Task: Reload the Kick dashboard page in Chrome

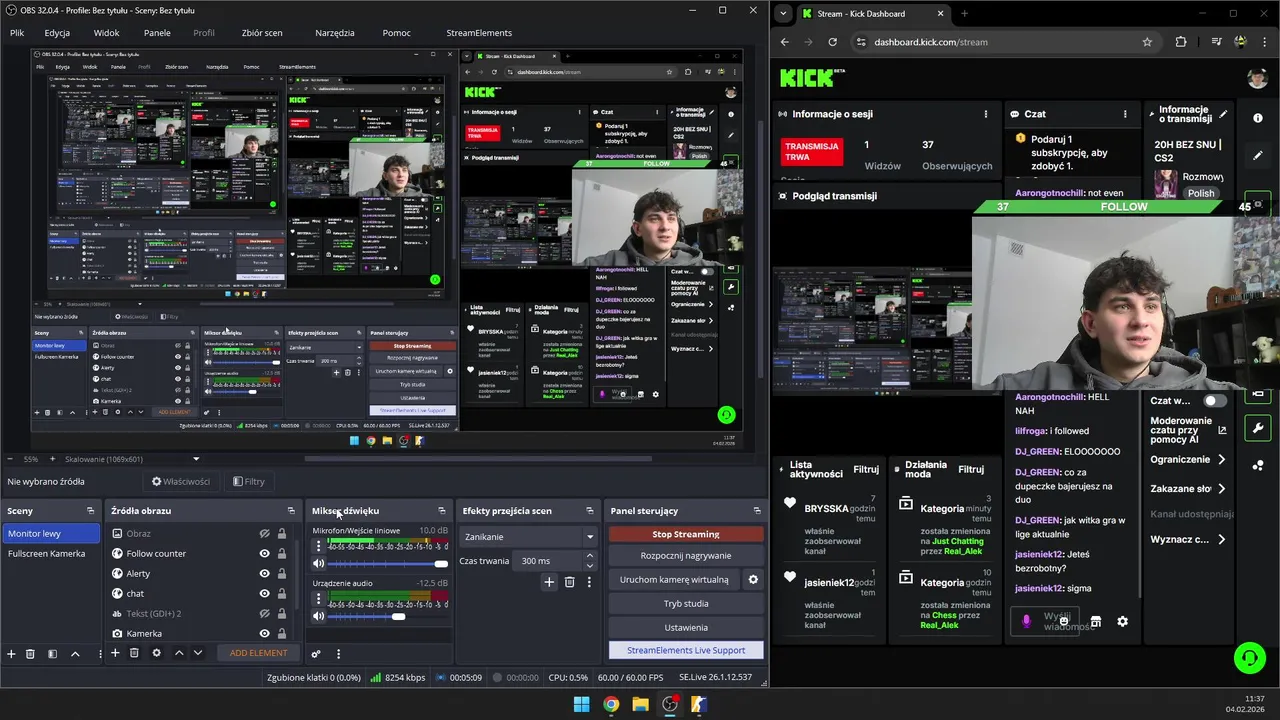Action: pyautogui.click(x=833, y=42)
